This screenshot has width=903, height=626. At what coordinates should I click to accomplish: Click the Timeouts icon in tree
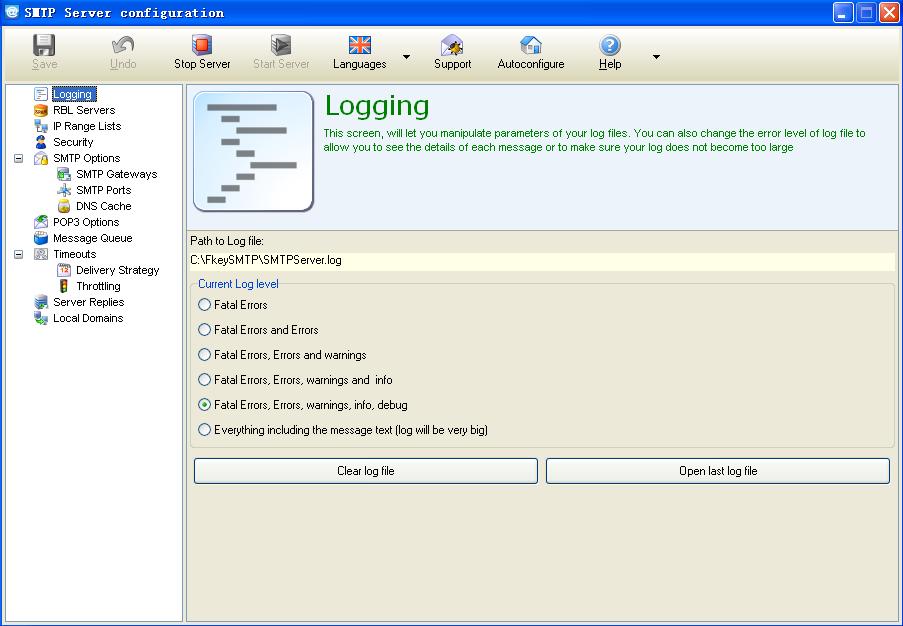(40, 254)
